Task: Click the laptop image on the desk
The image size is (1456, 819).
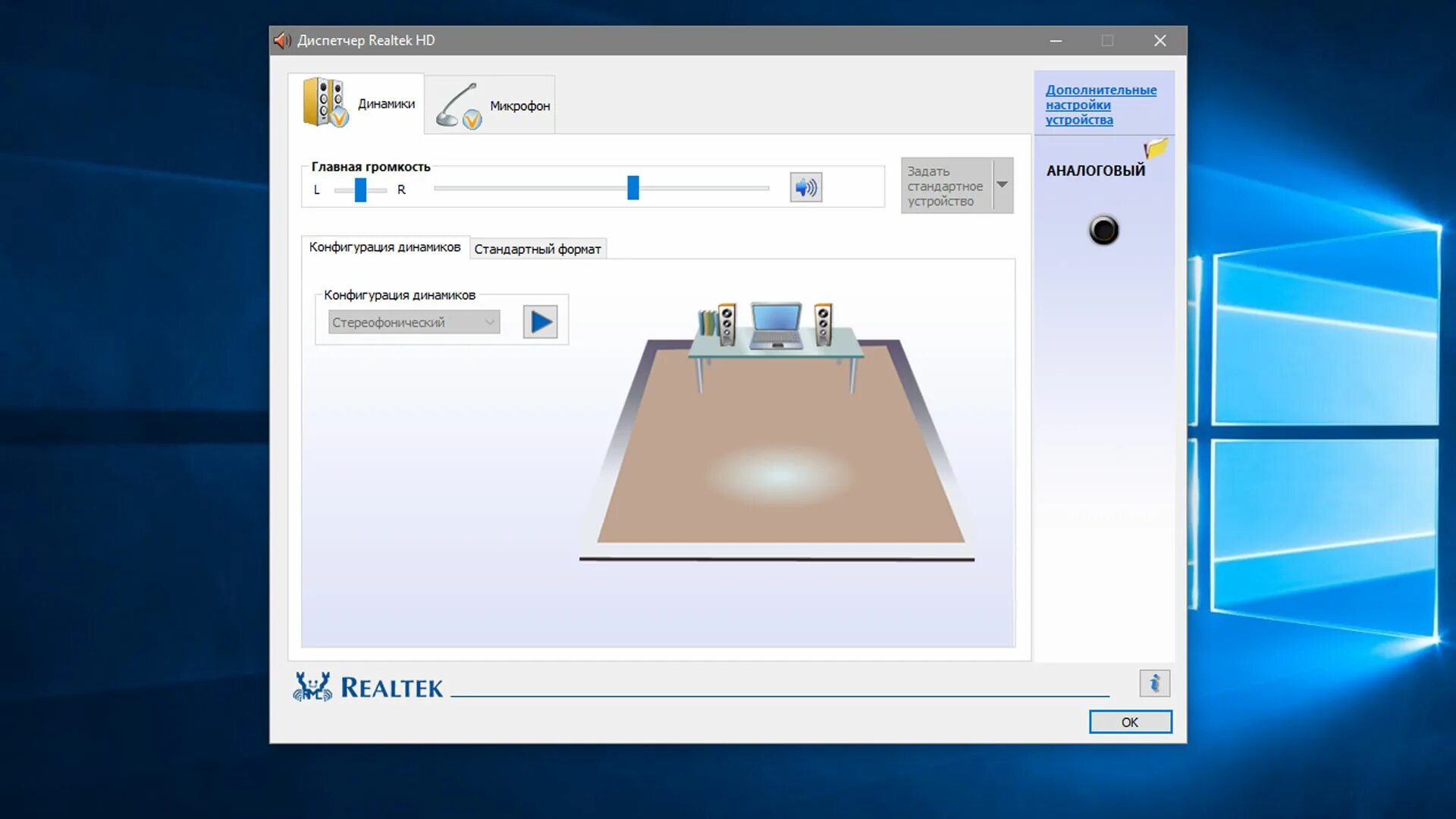Action: 775,326
